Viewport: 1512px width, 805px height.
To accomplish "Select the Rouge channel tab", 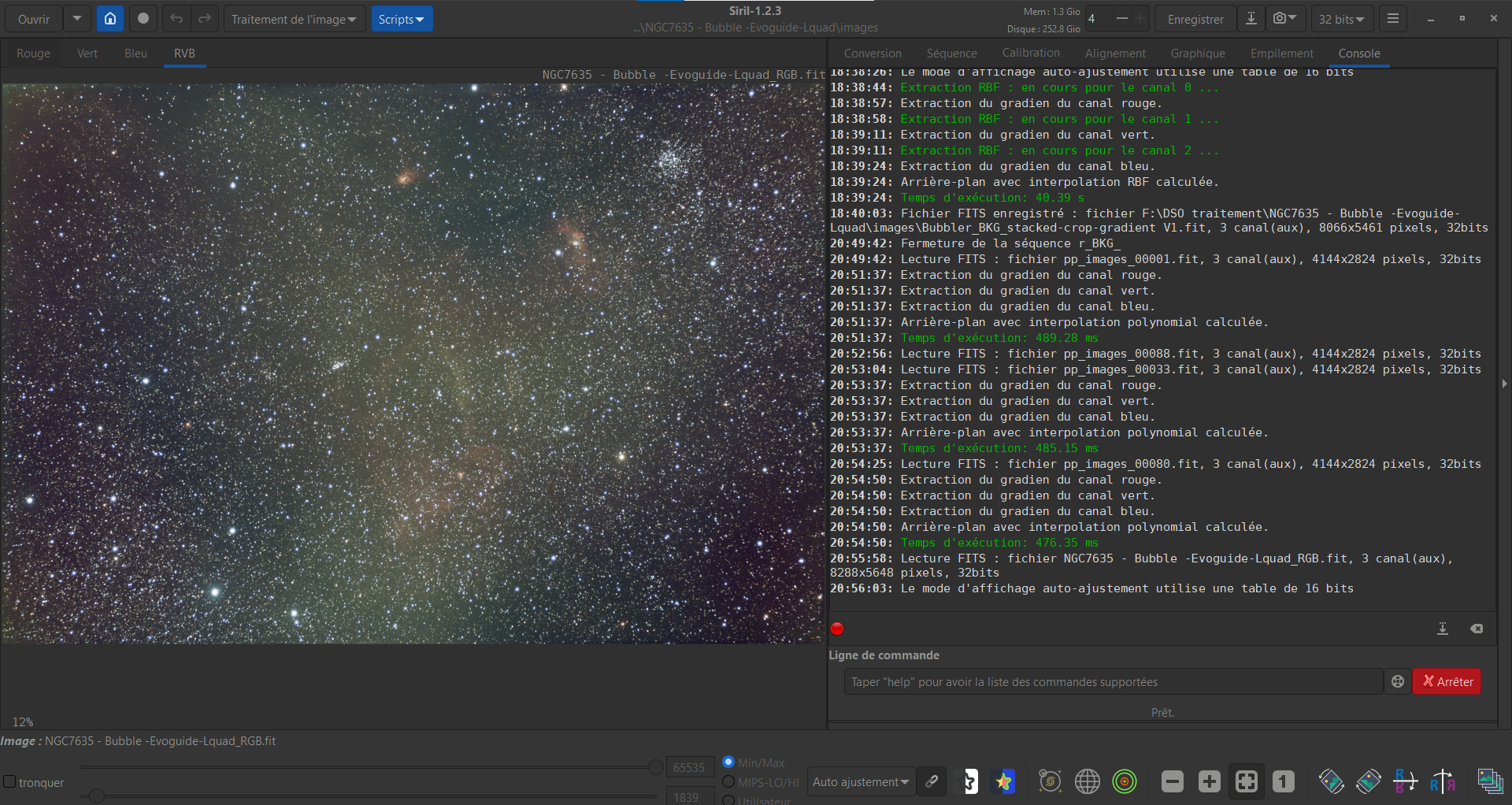I will click(x=33, y=54).
